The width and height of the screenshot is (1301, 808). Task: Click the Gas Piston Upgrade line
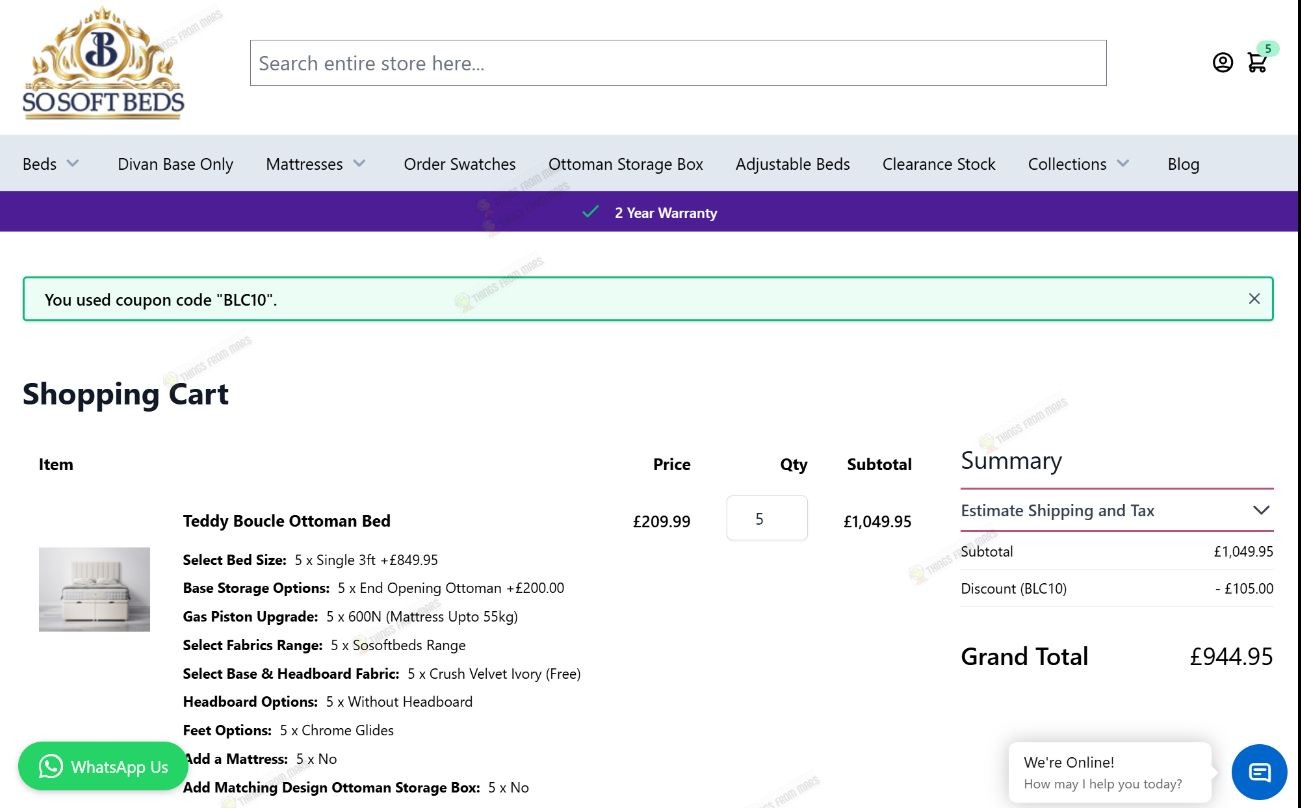point(350,616)
